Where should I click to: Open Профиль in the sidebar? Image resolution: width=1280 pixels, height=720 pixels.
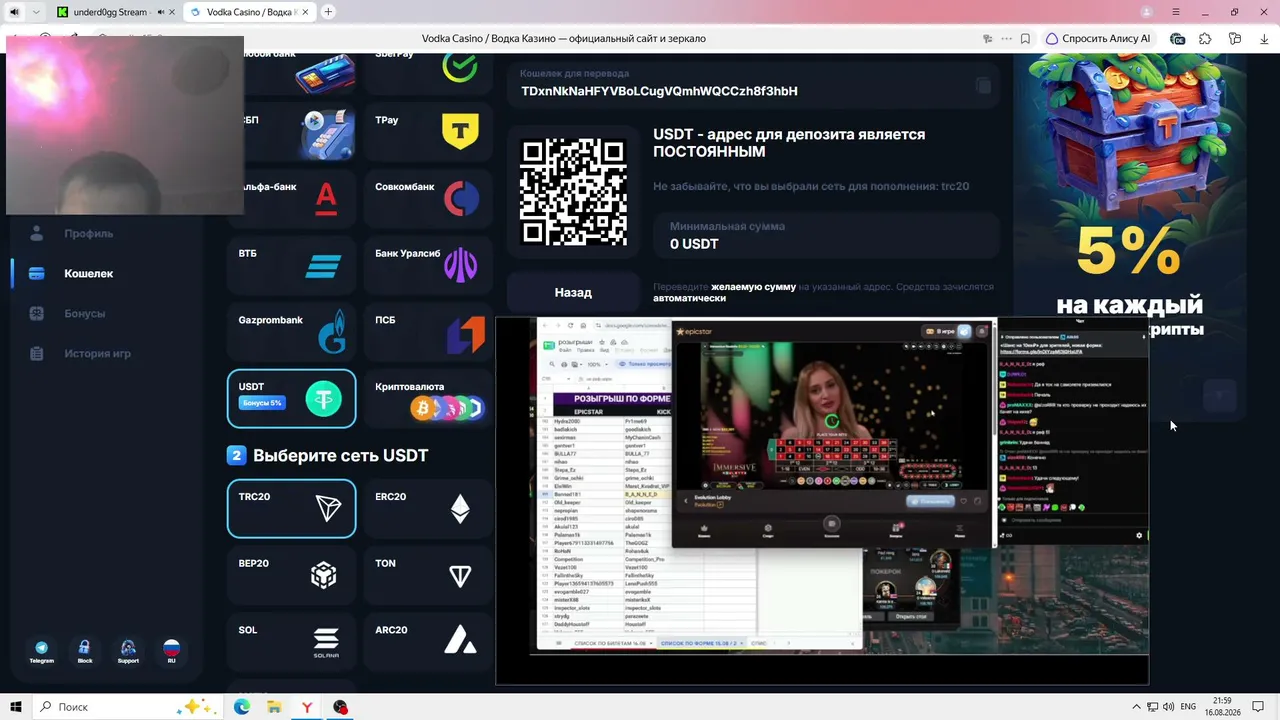[88, 234]
